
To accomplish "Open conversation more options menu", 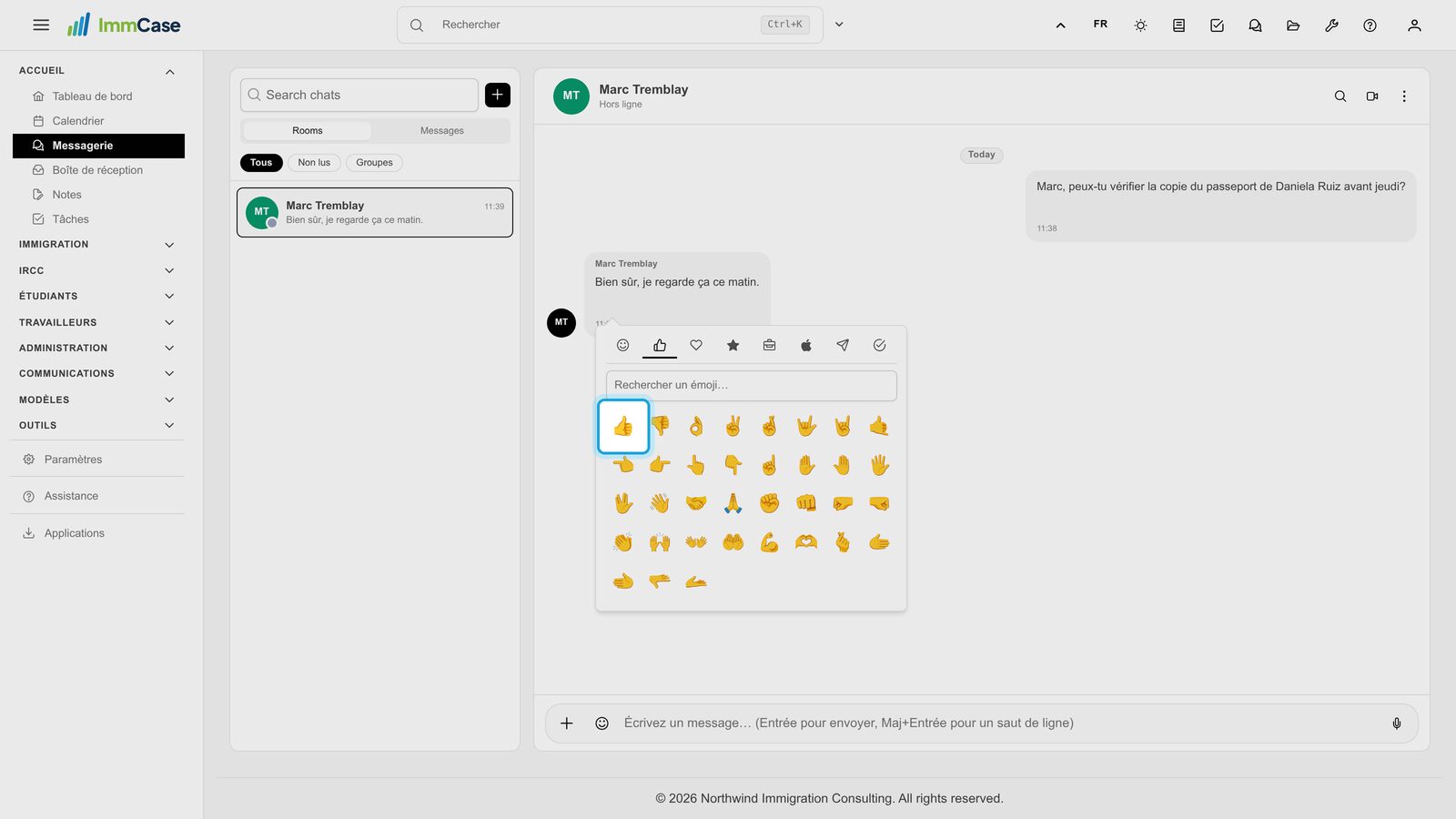I will tap(1404, 96).
